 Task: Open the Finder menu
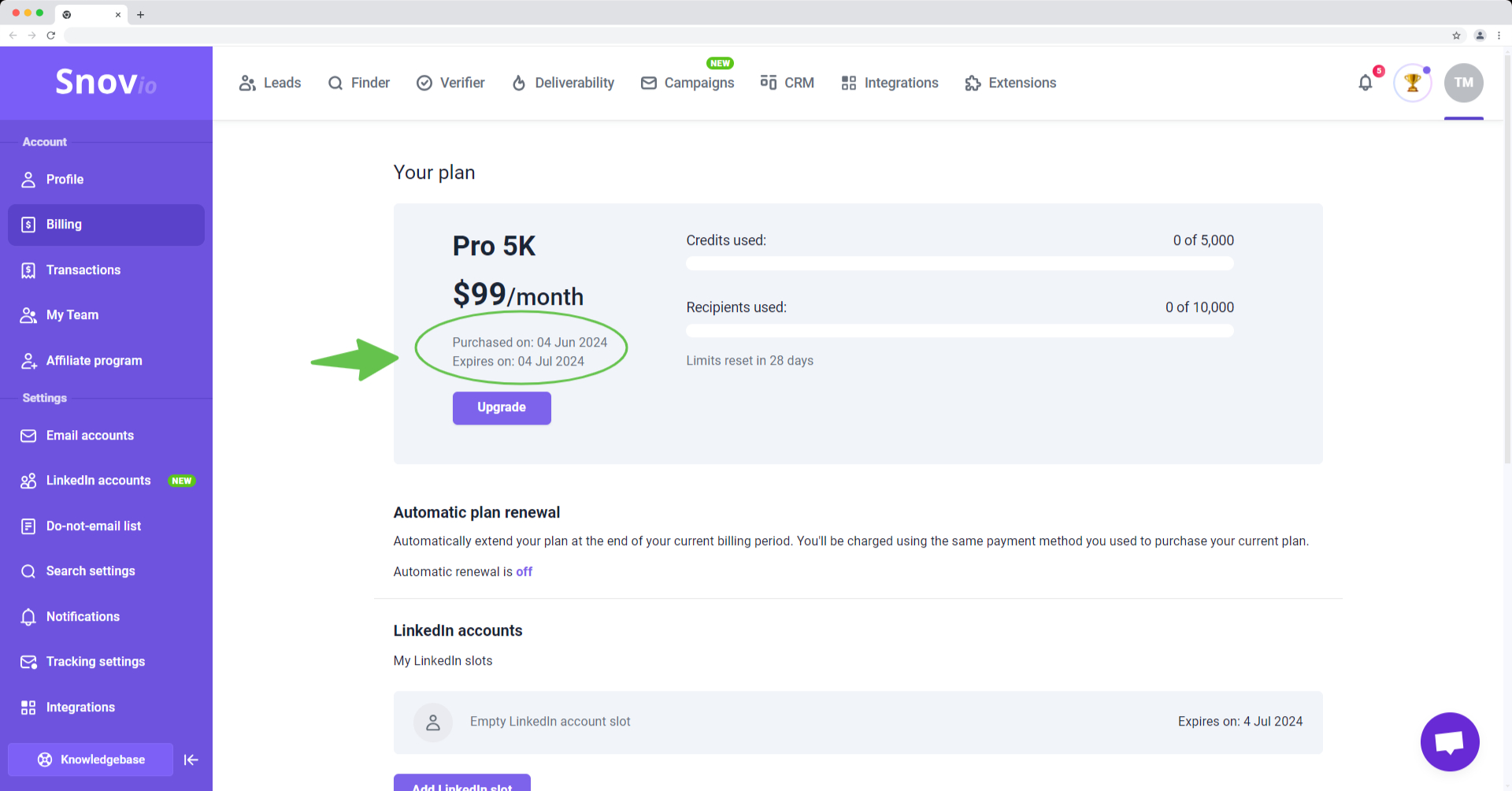coord(358,83)
